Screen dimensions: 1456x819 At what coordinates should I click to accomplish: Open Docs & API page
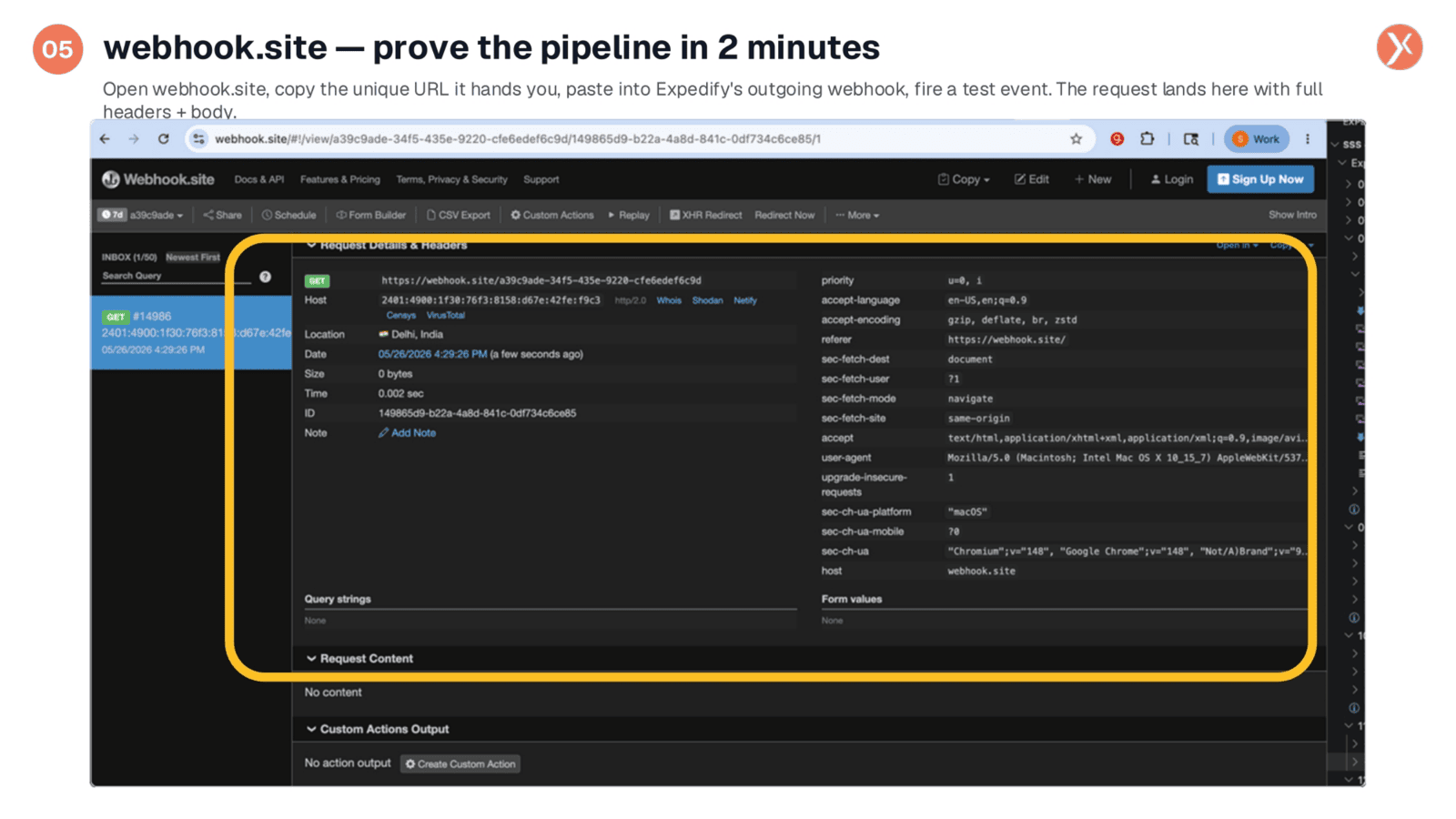[259, 179]
